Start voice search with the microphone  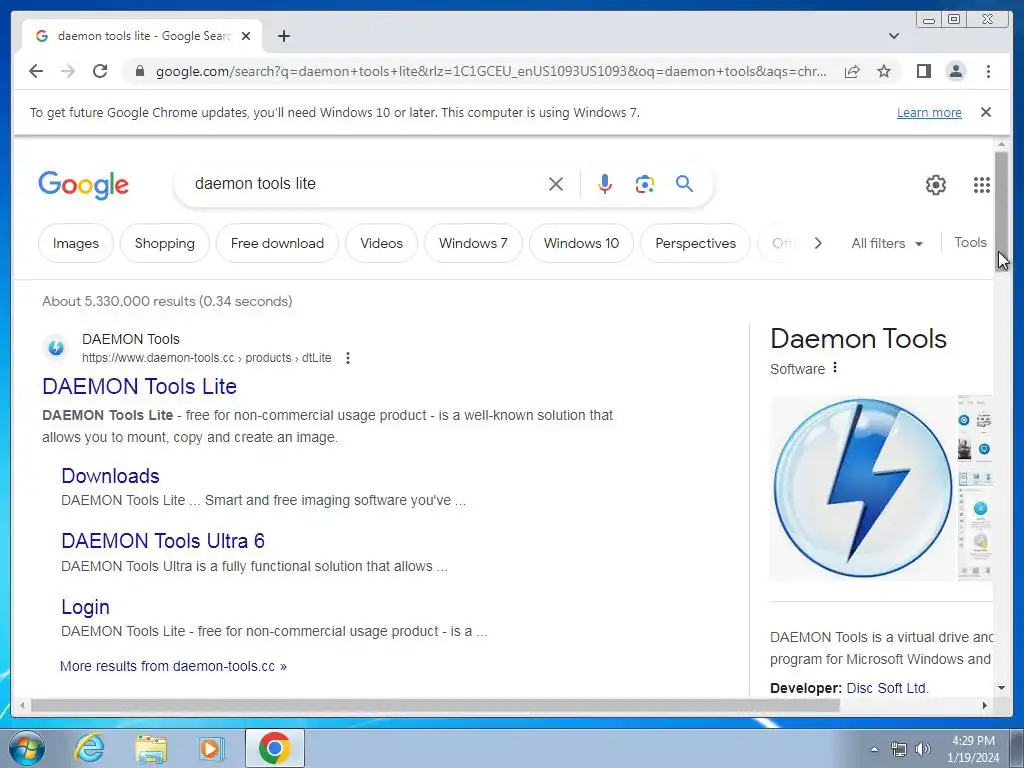click(x=605, y=184)
